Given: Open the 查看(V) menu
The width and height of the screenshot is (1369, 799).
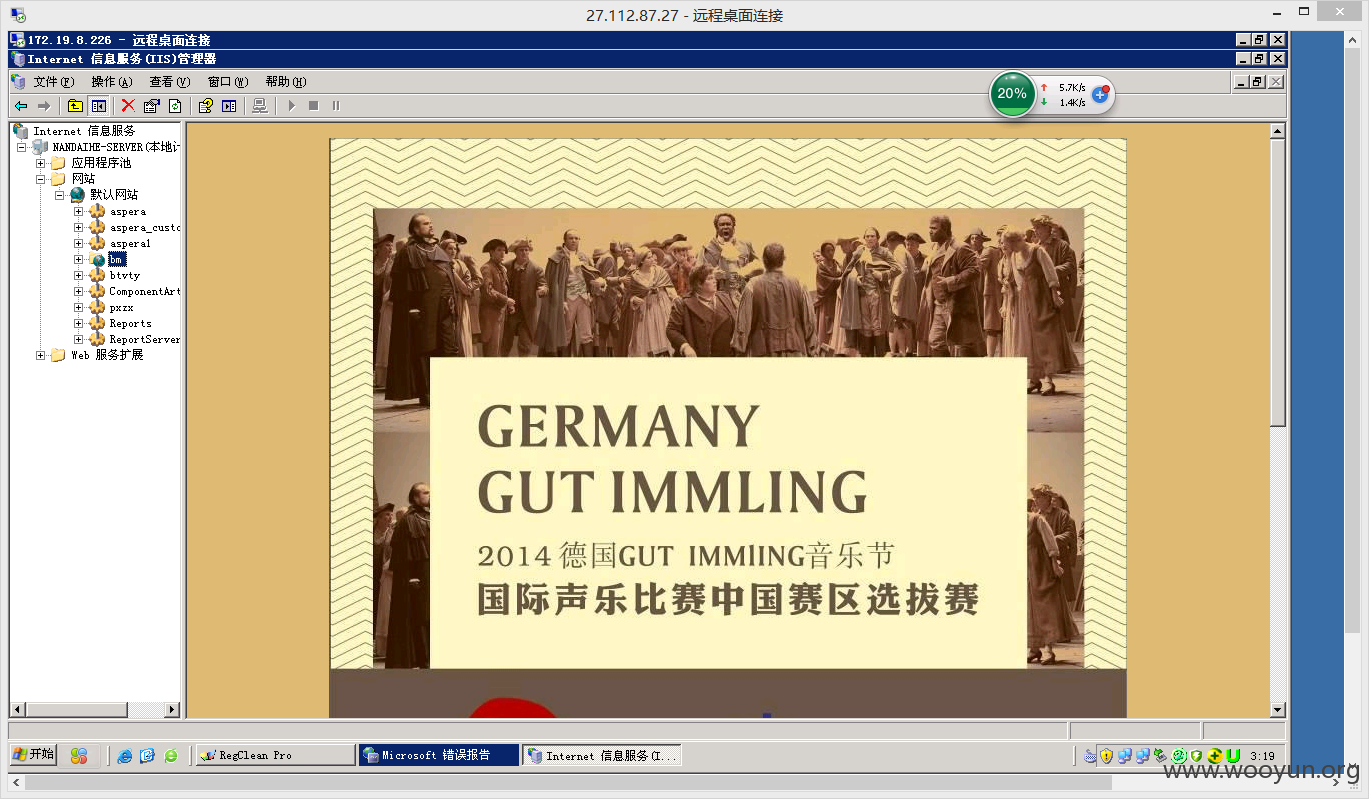Looking at the screenshot, I should pyautogui.click(x=169, y=82).
